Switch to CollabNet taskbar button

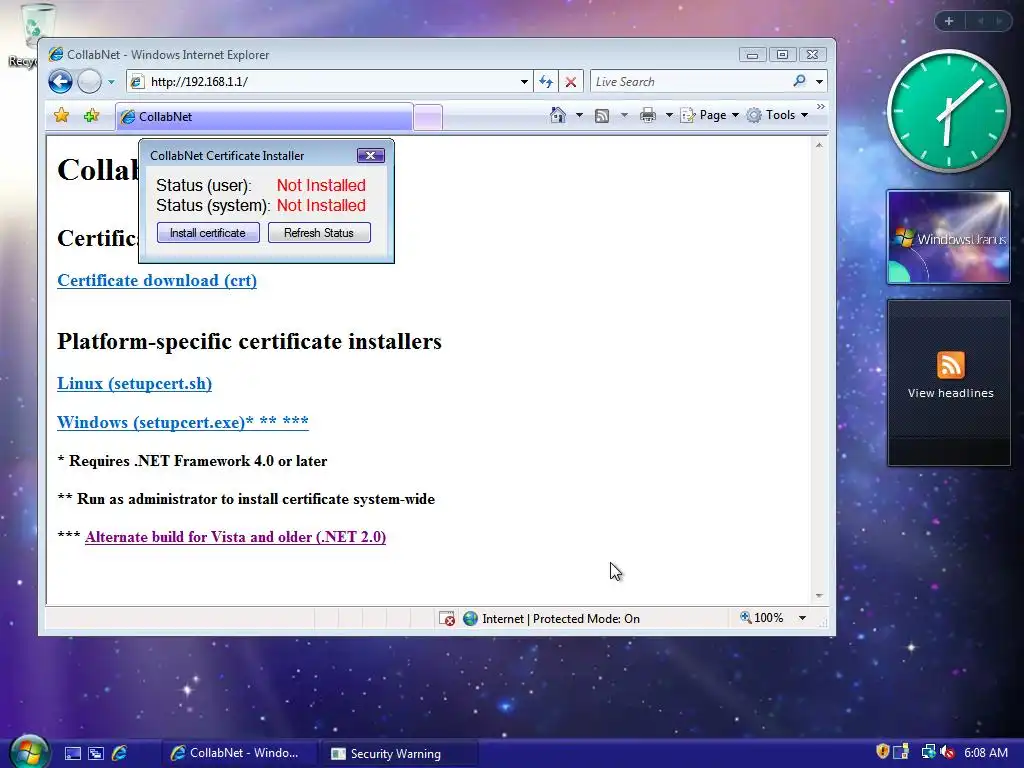click(x=238, y=753)
